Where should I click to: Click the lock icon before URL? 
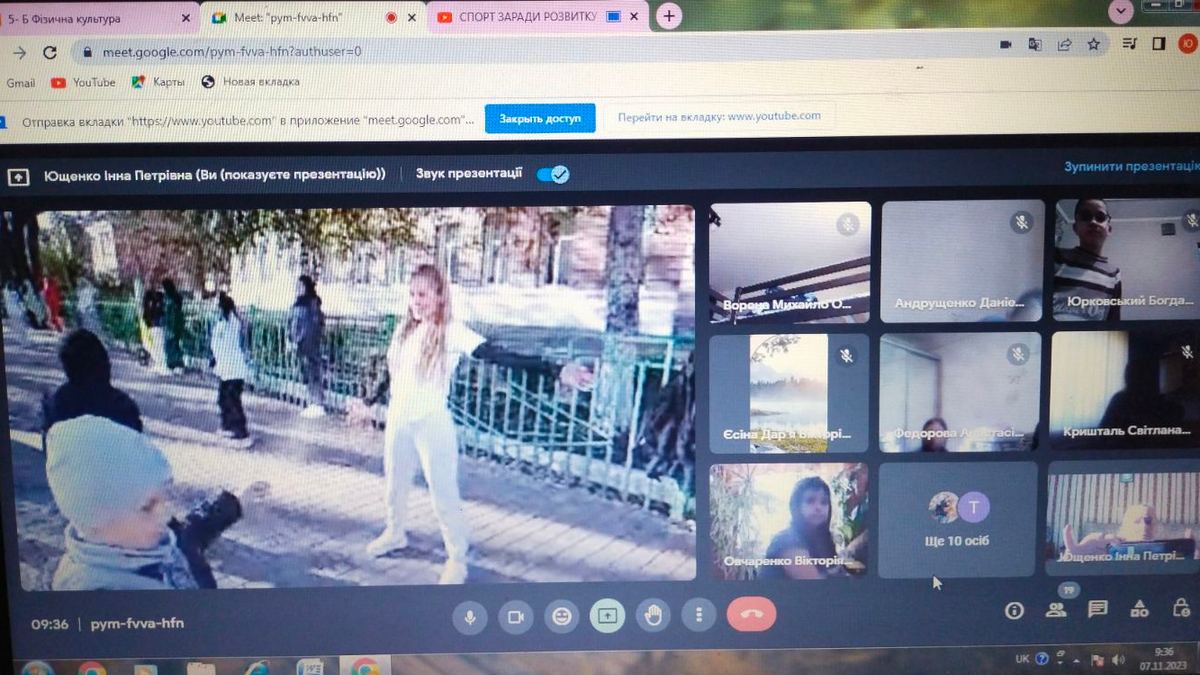click(x=88, y=51)
